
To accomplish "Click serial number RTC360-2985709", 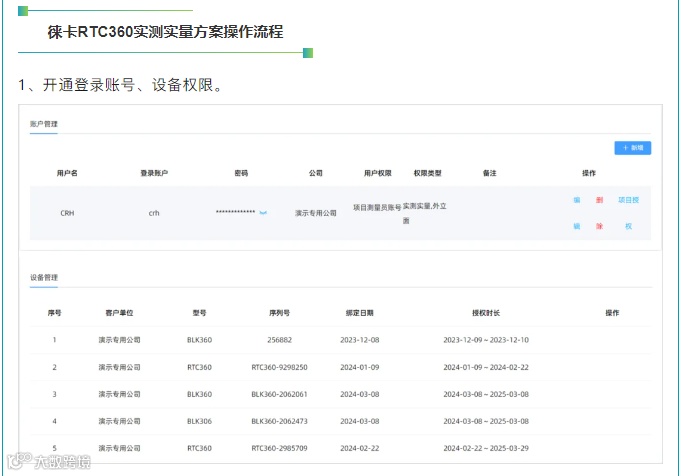I will point(279,448).
